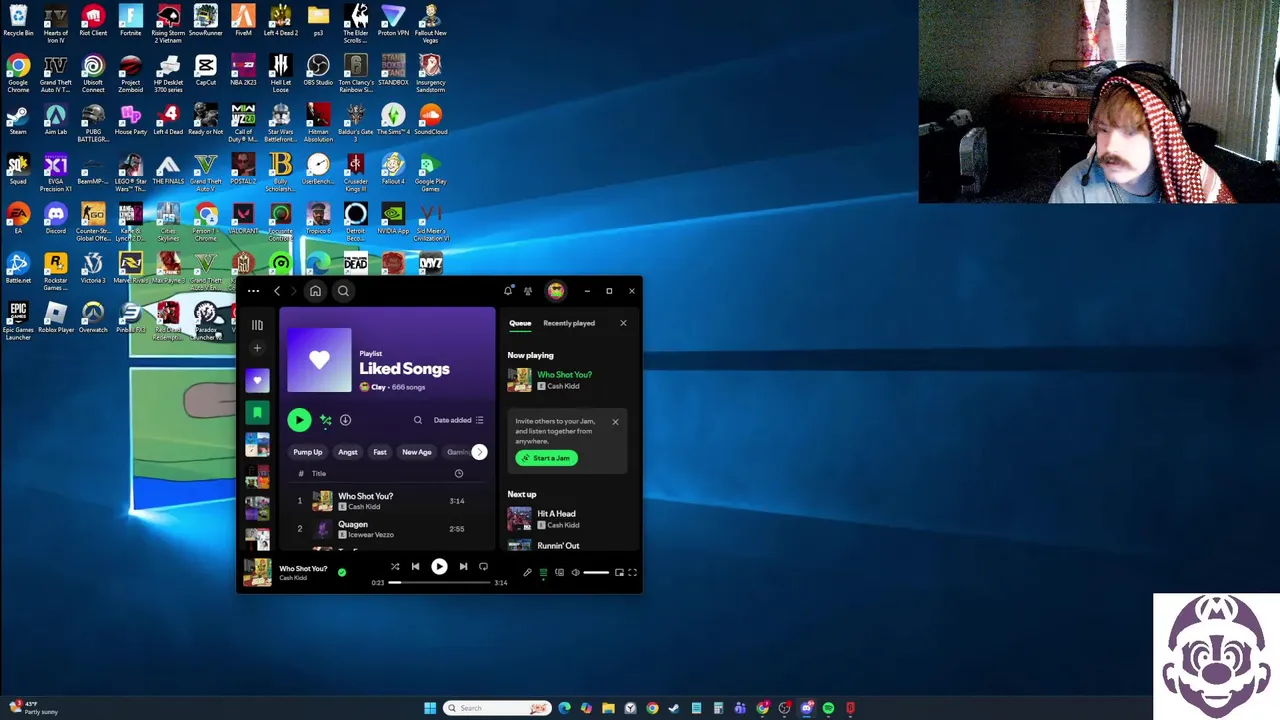The image size is (1280, 720).
Task: Open Spotify's three-dot main menu
Action: point(253,291)
